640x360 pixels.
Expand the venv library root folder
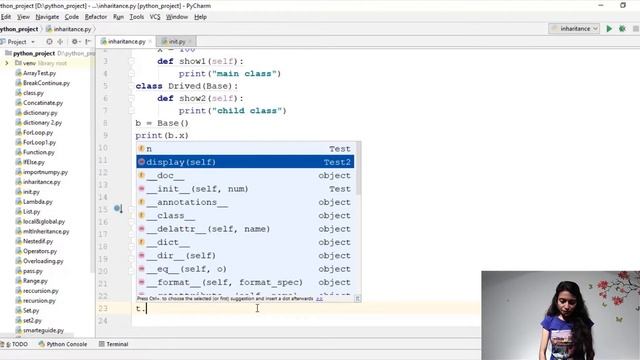(7, 63)
